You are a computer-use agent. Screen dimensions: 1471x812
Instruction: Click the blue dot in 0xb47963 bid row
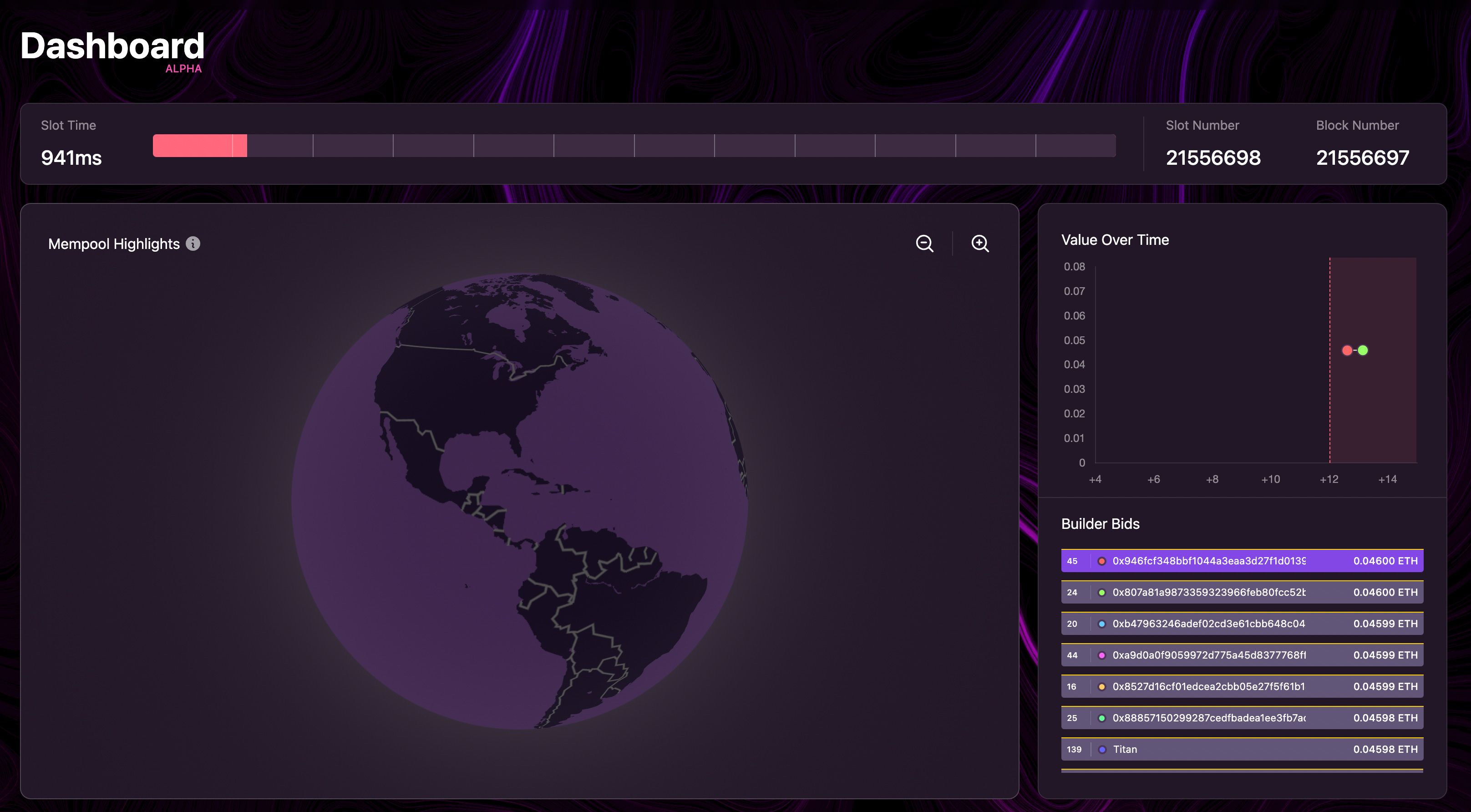click(x=1101, y=624)
